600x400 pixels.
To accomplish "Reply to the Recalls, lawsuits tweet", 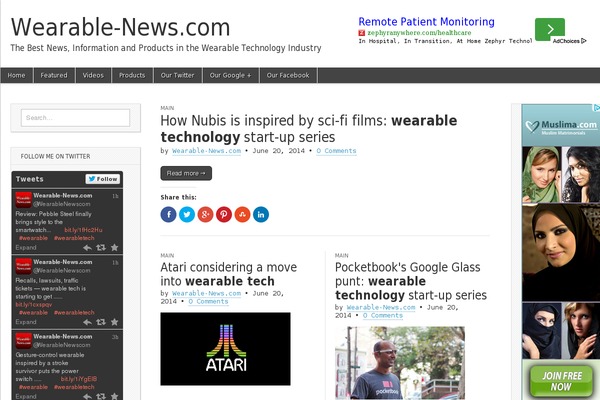I will coord(87,322).
